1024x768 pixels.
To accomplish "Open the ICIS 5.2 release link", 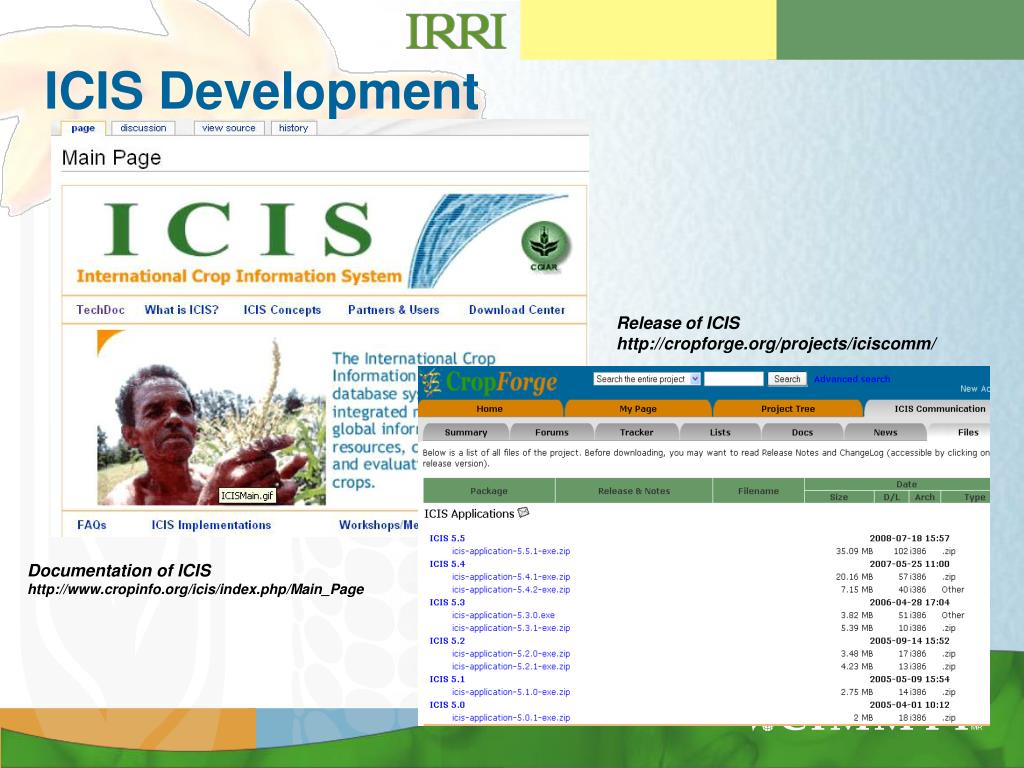I will (447, 641).
